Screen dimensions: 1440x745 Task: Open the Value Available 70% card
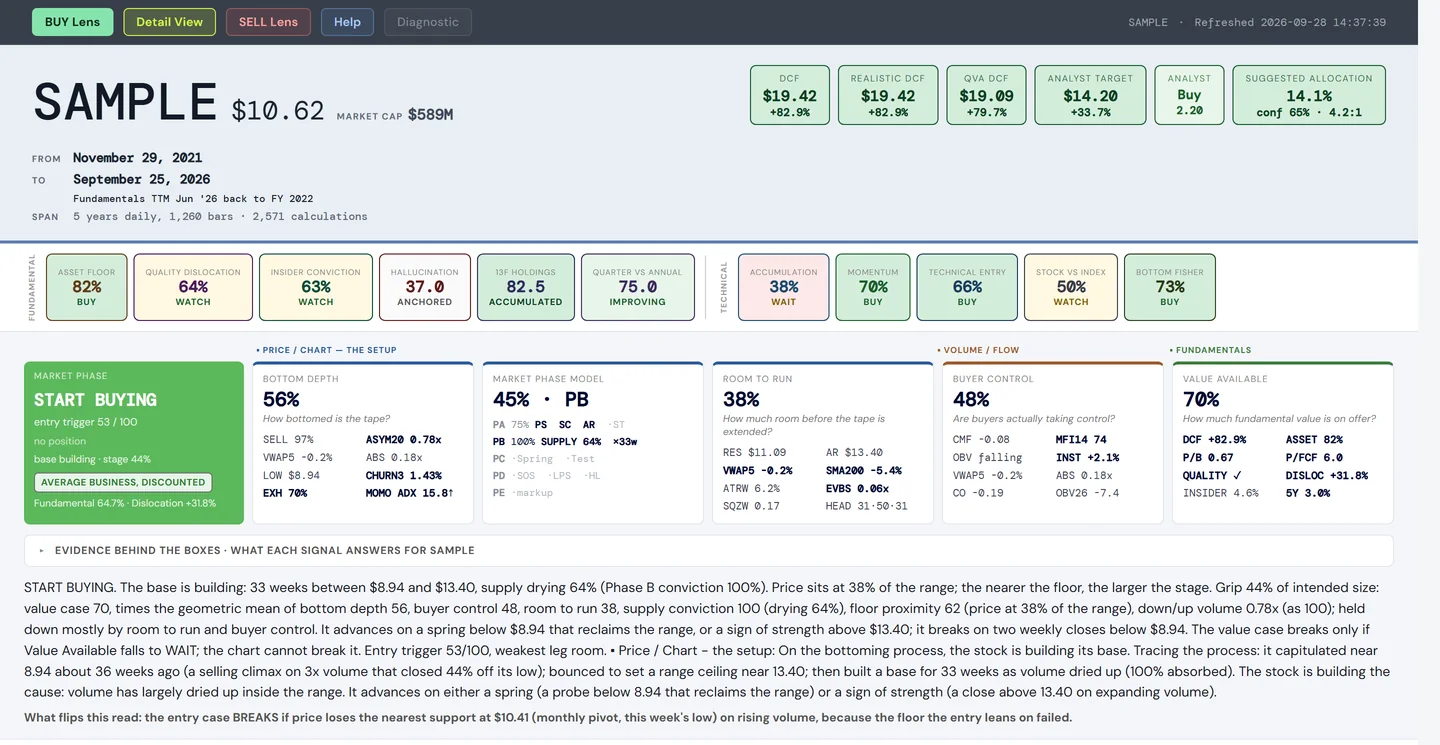[1282, 443]
